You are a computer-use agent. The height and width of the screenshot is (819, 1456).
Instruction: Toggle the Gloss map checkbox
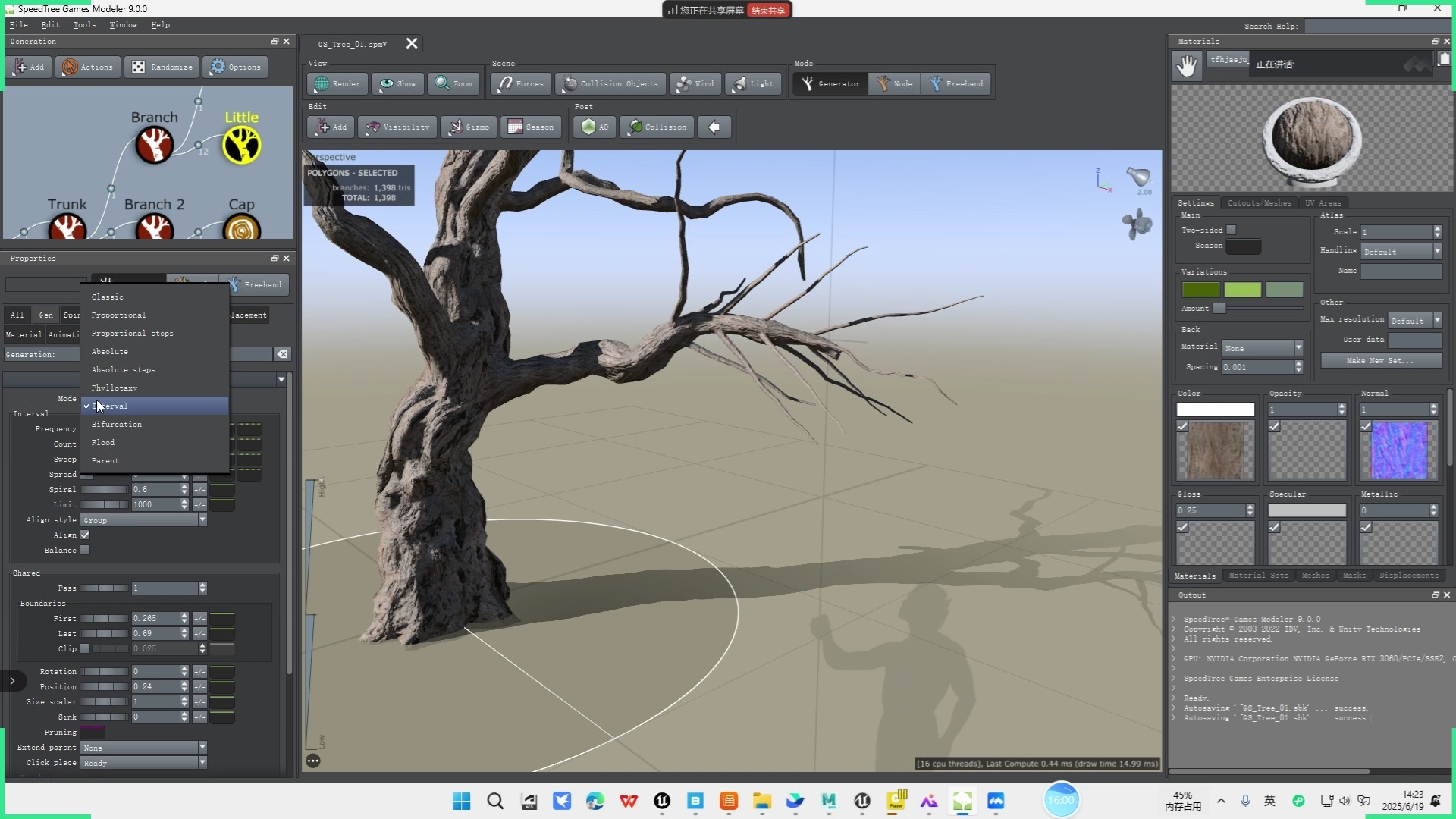coord(1182,527)
